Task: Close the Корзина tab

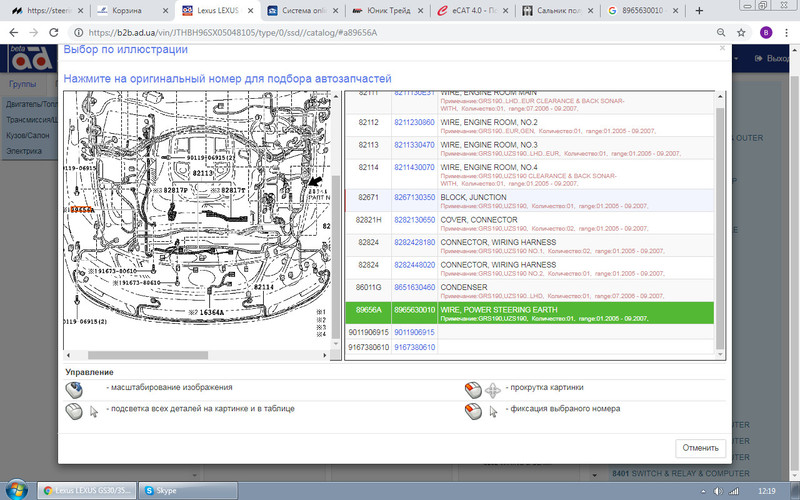Action: (165, 11)
